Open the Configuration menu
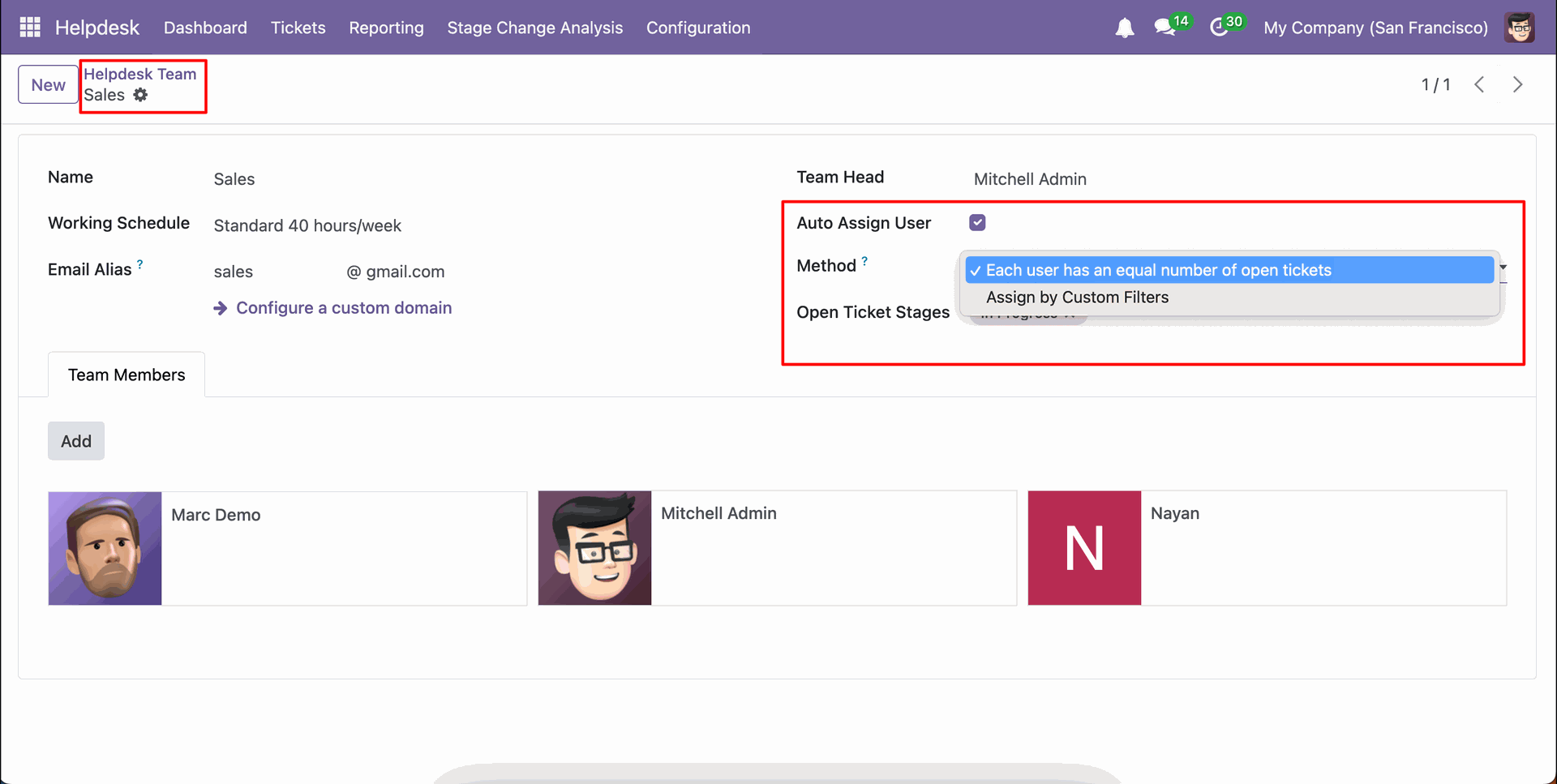The height and width of the screenshot is (784, 1557). click(698, 28)
